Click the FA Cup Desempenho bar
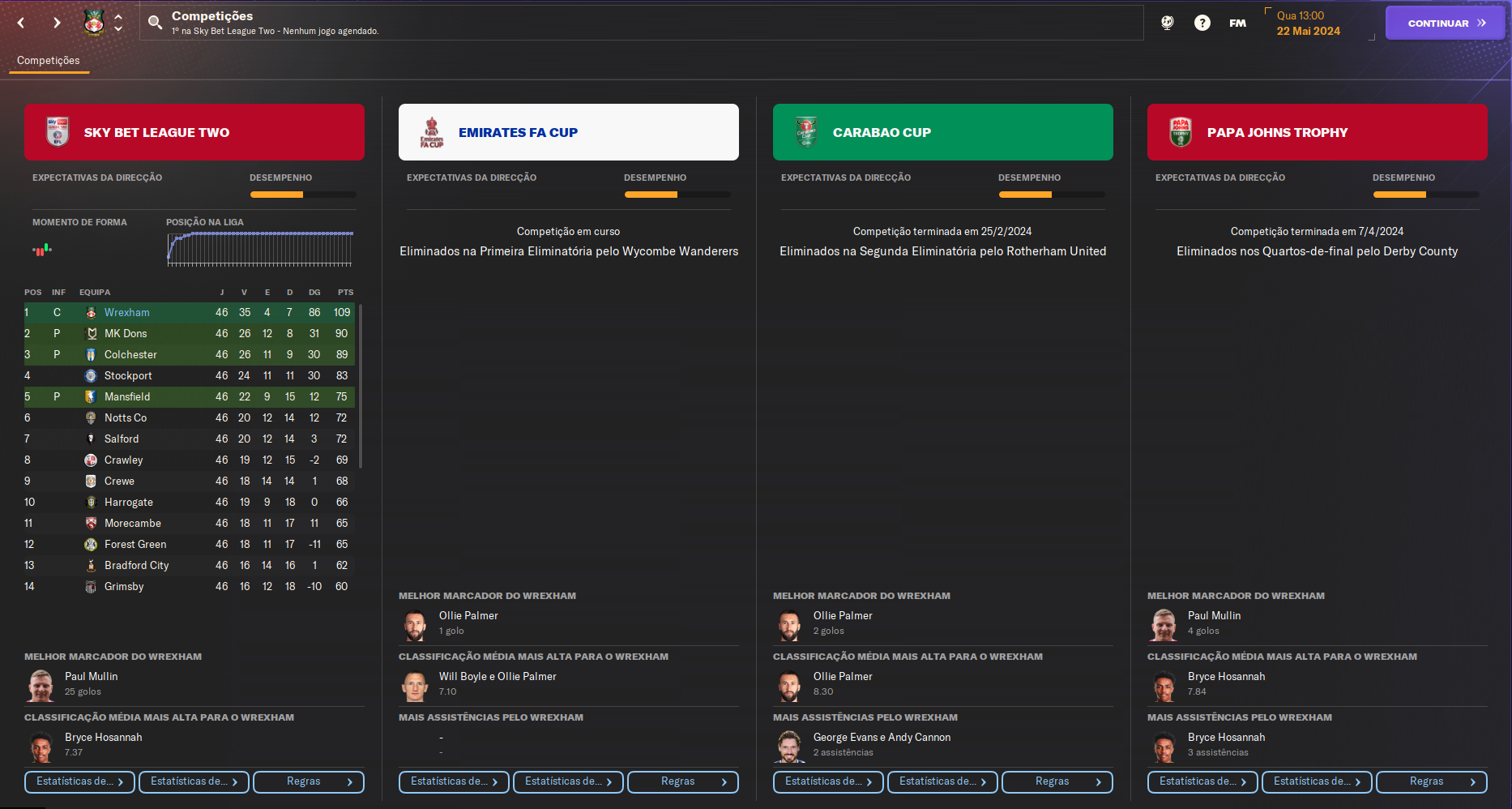 (677, 195)
